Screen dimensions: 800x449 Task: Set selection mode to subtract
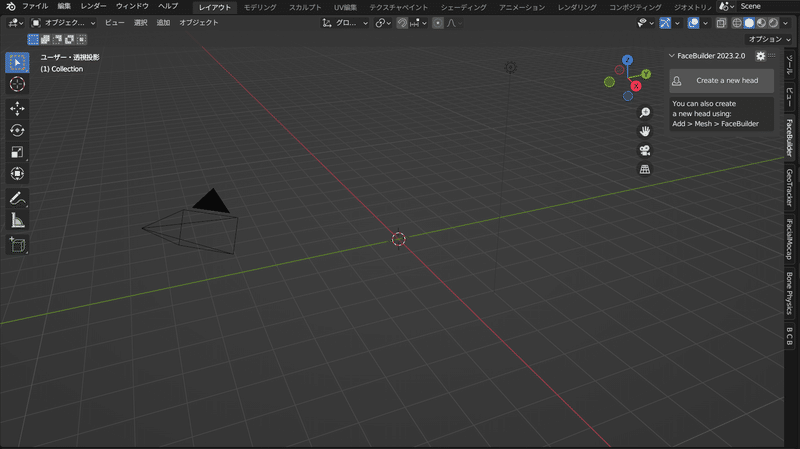[x=57, y=39]
